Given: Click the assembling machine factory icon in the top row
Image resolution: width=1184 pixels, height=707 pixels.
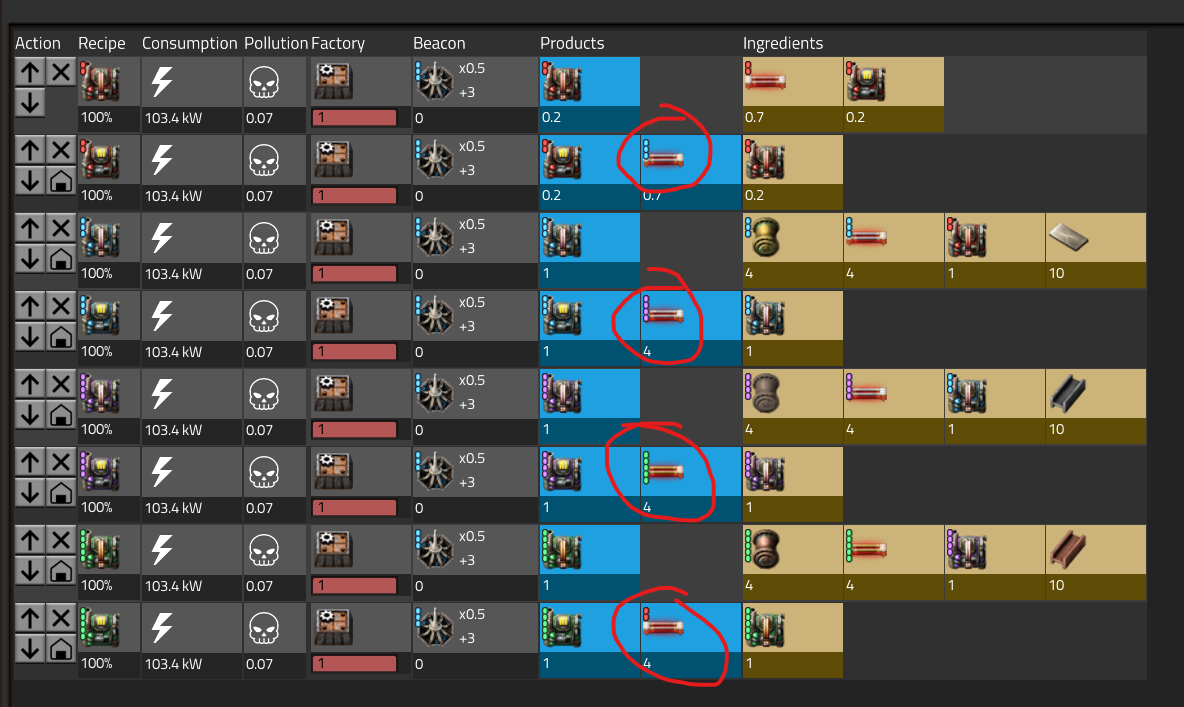Looking at the screenshot, I should point(334,82).
